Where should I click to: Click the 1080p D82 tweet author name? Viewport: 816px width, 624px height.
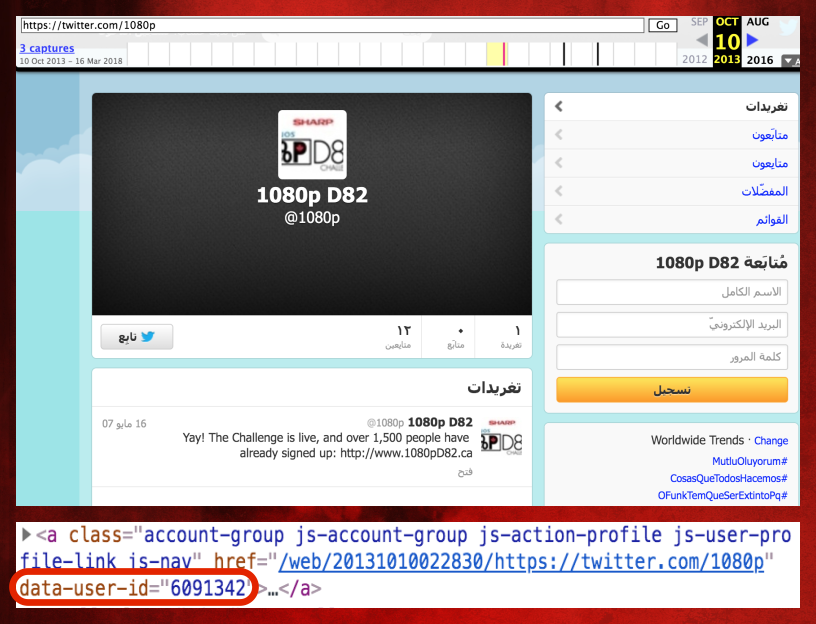click(x=440, y=422)
